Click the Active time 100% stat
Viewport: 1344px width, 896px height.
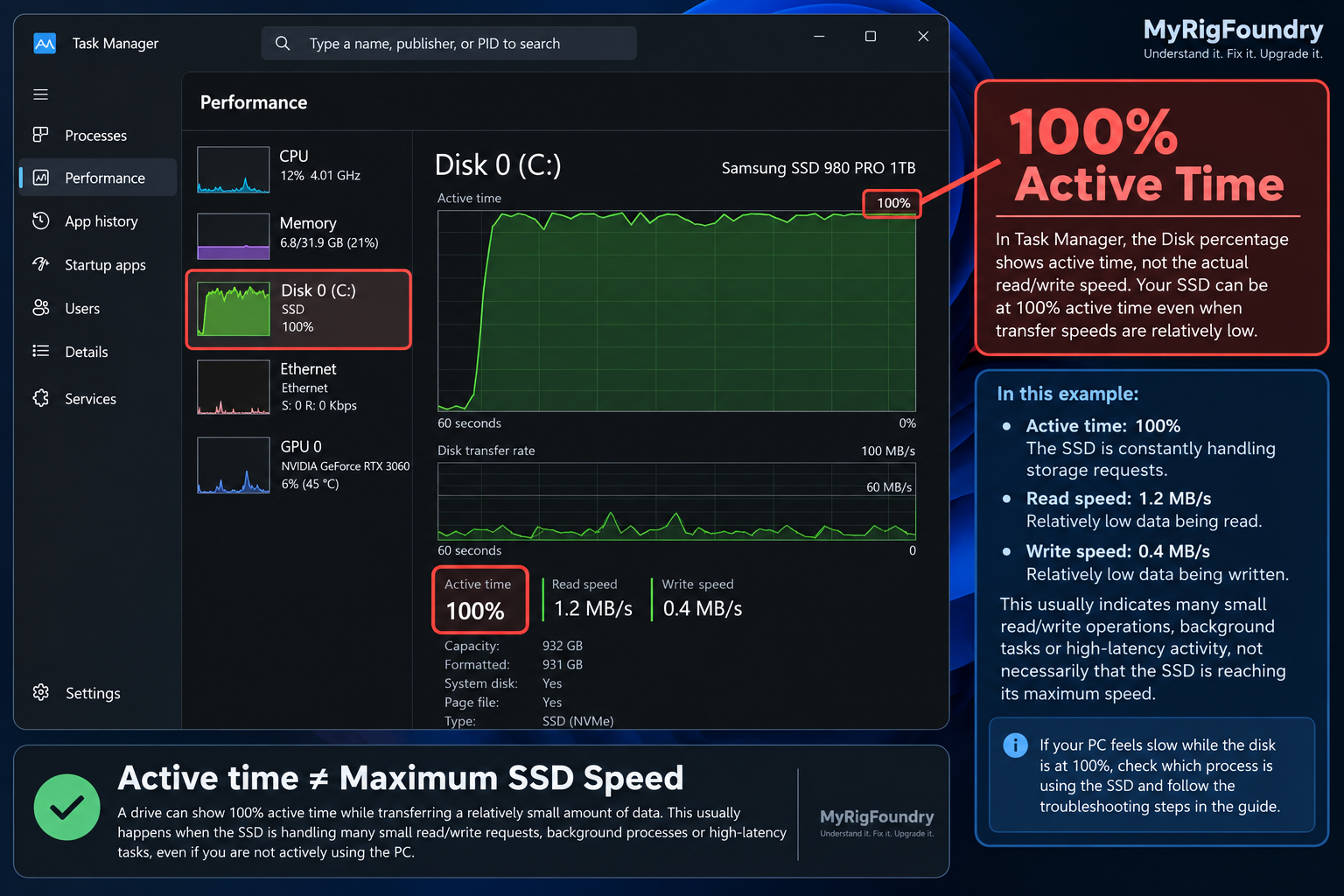pyautogui.click(x=479, y=600)
